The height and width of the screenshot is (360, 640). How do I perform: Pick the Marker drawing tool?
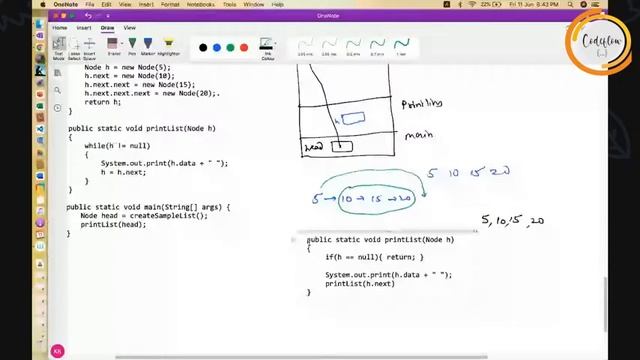[x=148, y=46]
